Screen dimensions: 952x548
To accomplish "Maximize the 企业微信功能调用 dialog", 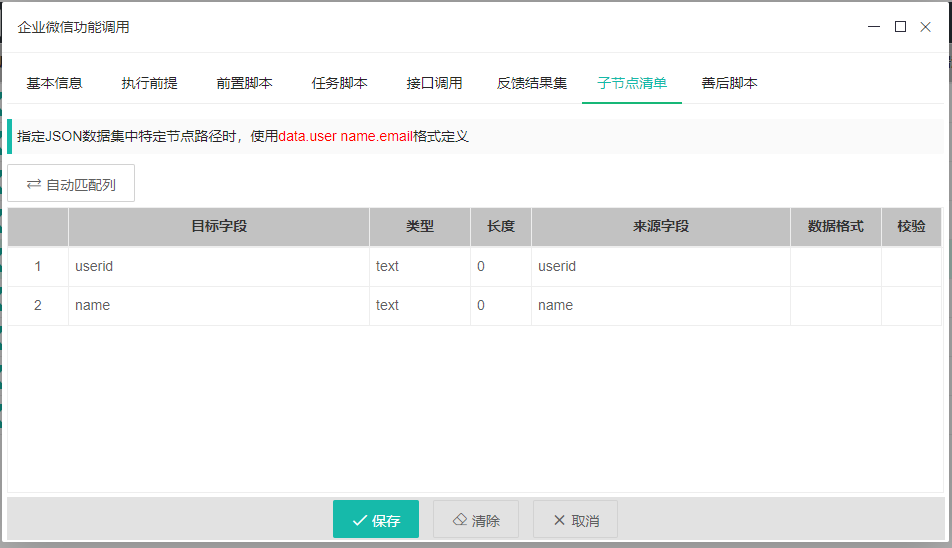I will coord(900,27).
